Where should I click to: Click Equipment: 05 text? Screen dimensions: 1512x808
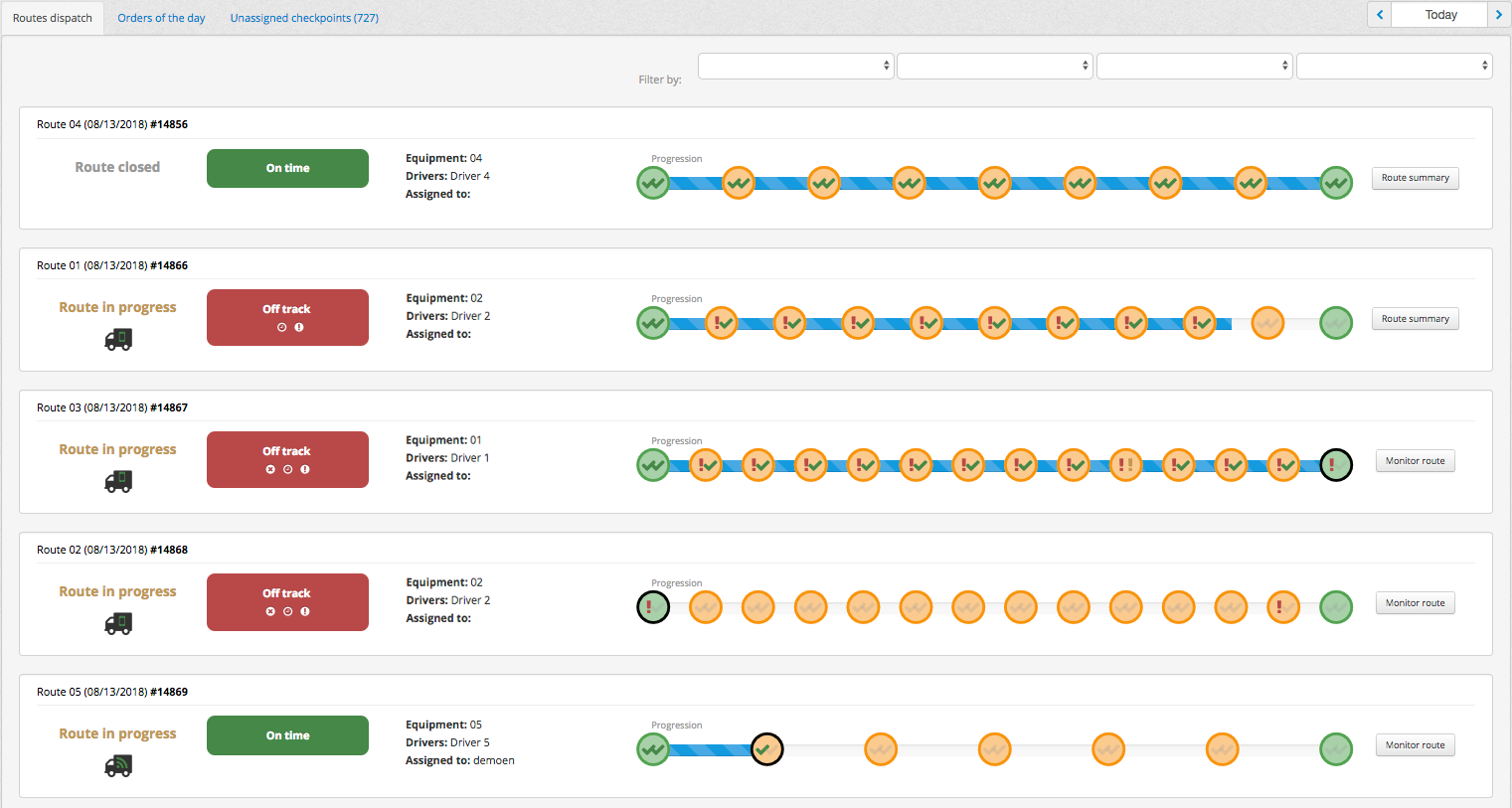[443, 725]
